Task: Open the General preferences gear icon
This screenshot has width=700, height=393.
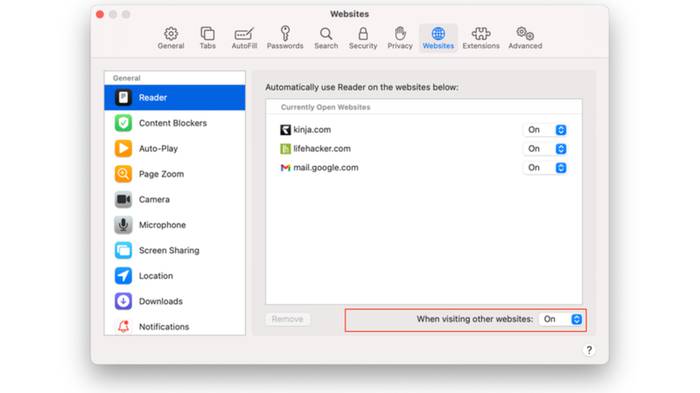Action: click(x=171, y=34)
